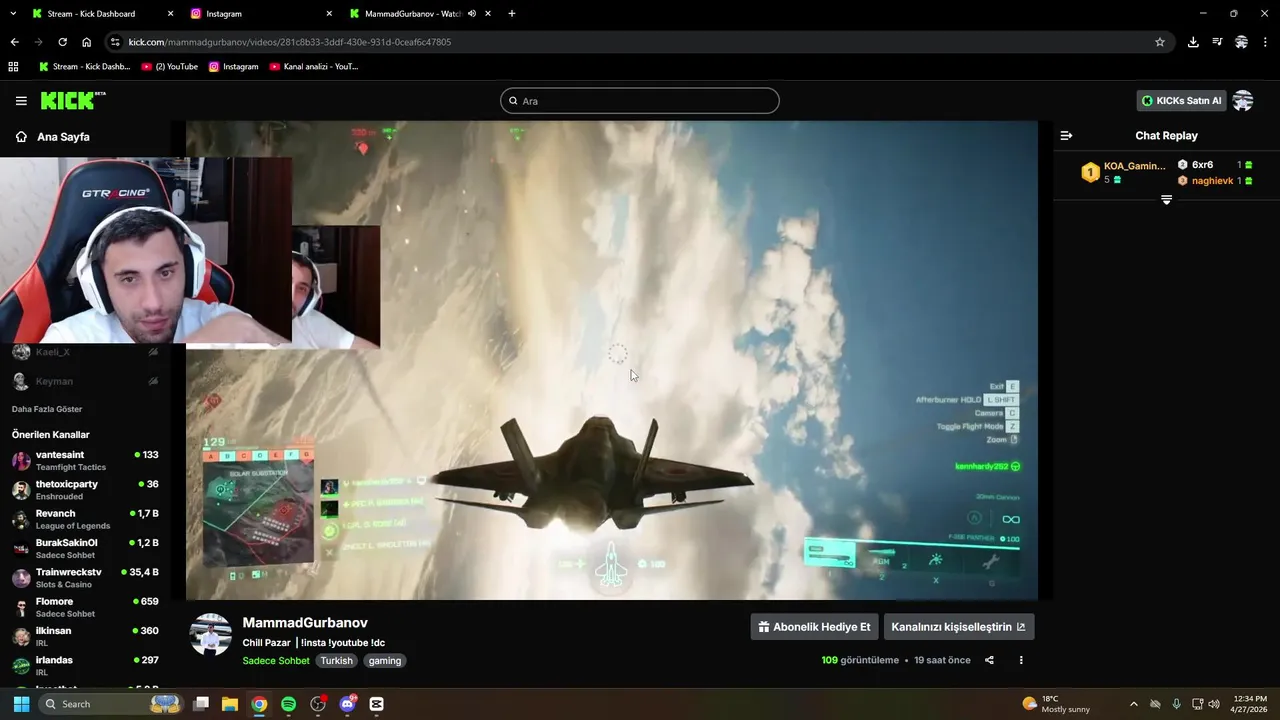This screenshot has height=720, width=1280.
Task: Open File Explorer from taskbar
Action: 230,704
